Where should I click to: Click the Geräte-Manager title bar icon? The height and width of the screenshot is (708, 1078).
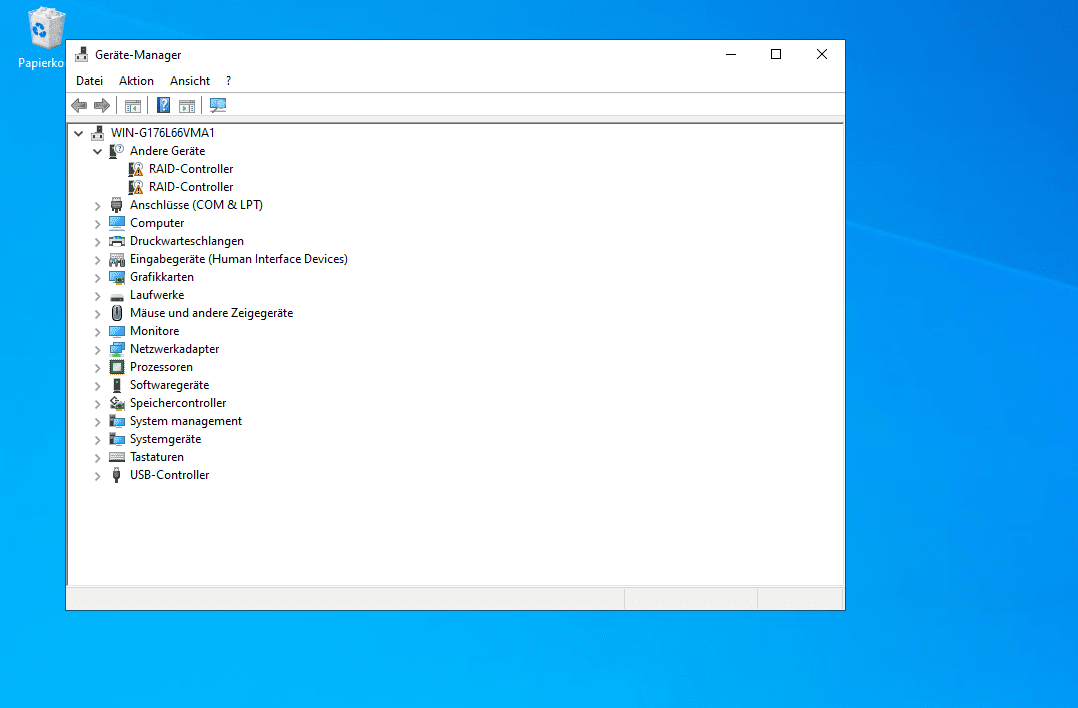tap(82, 54)
